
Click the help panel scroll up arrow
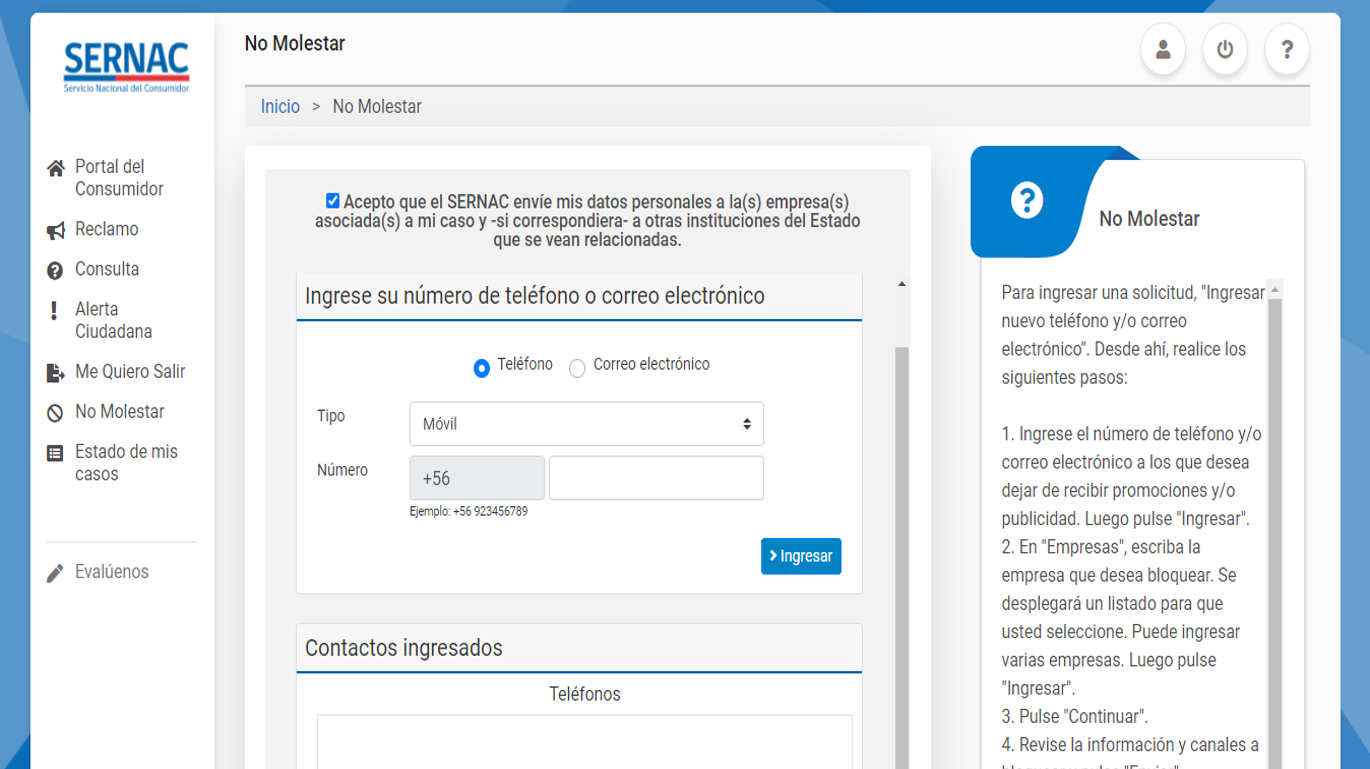coord(1275,290)
